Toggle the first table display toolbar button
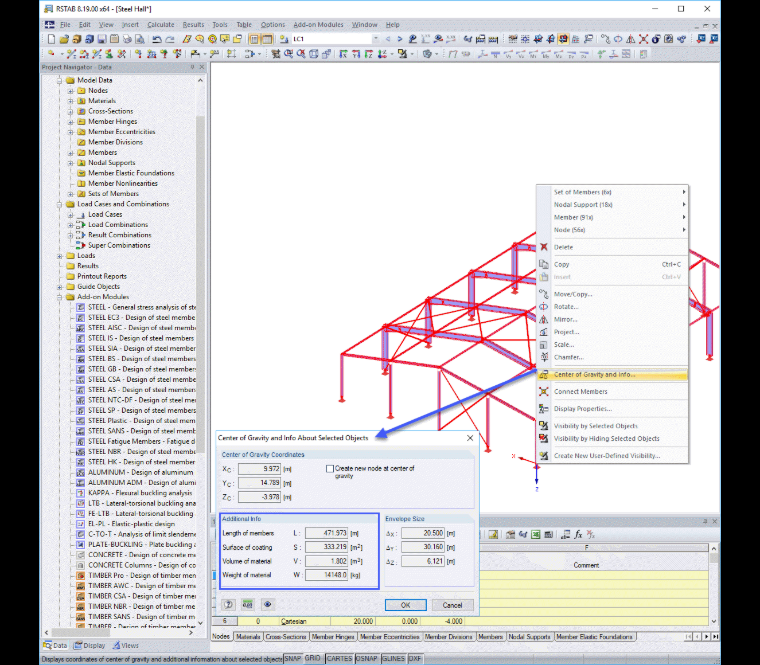The image size is (760, 665). point(254,39)
